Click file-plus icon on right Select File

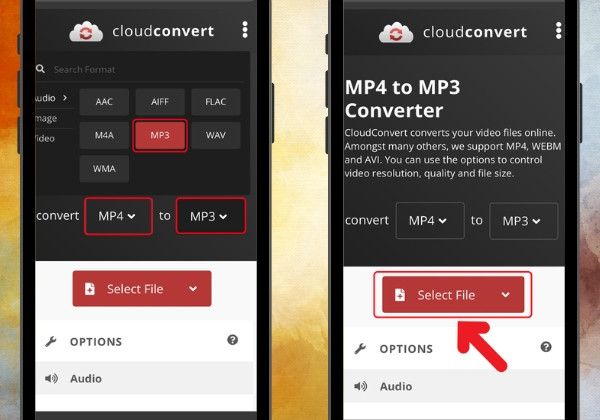pos(400,295)
